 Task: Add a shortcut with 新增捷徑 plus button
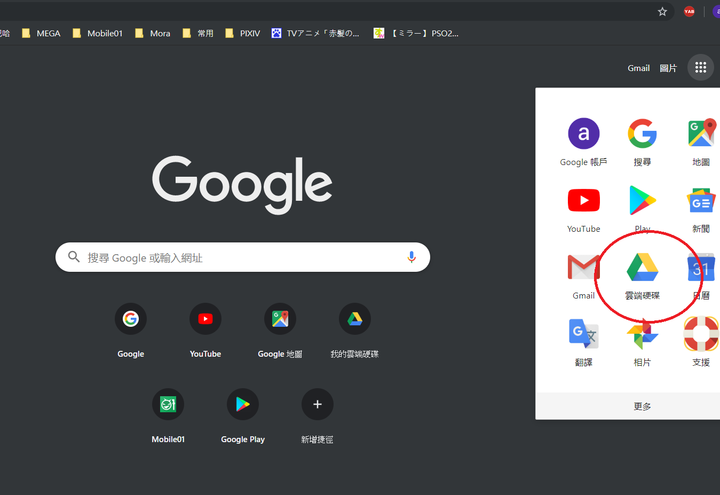[x=317, y=416]
